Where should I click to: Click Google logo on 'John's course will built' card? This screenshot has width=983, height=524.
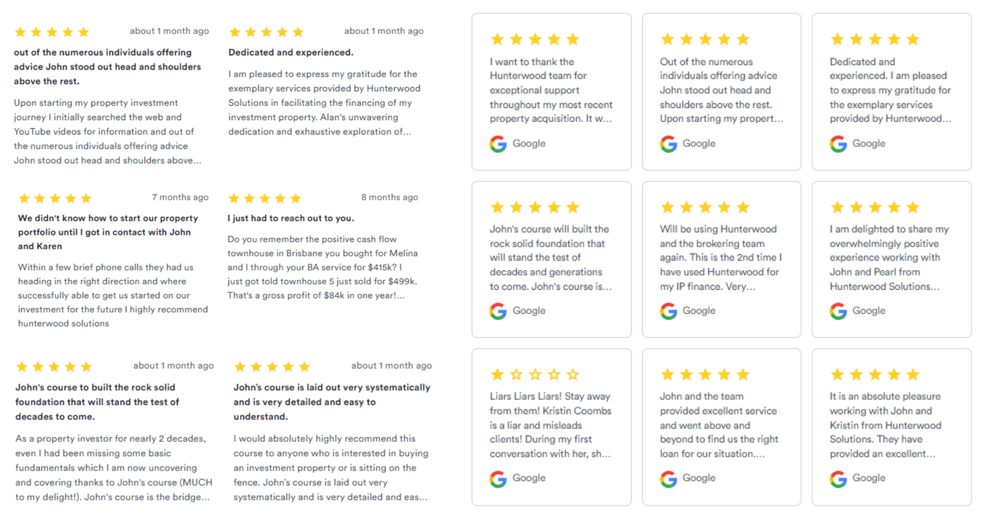point(498,311)
